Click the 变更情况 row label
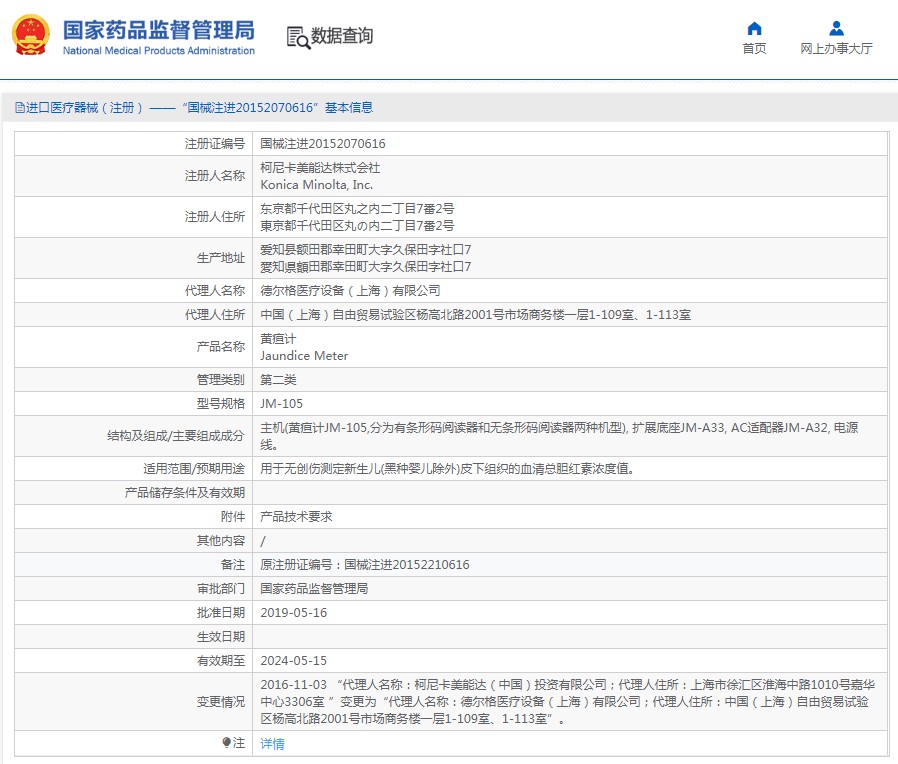 pyautogui.click(x=220, y=702)
